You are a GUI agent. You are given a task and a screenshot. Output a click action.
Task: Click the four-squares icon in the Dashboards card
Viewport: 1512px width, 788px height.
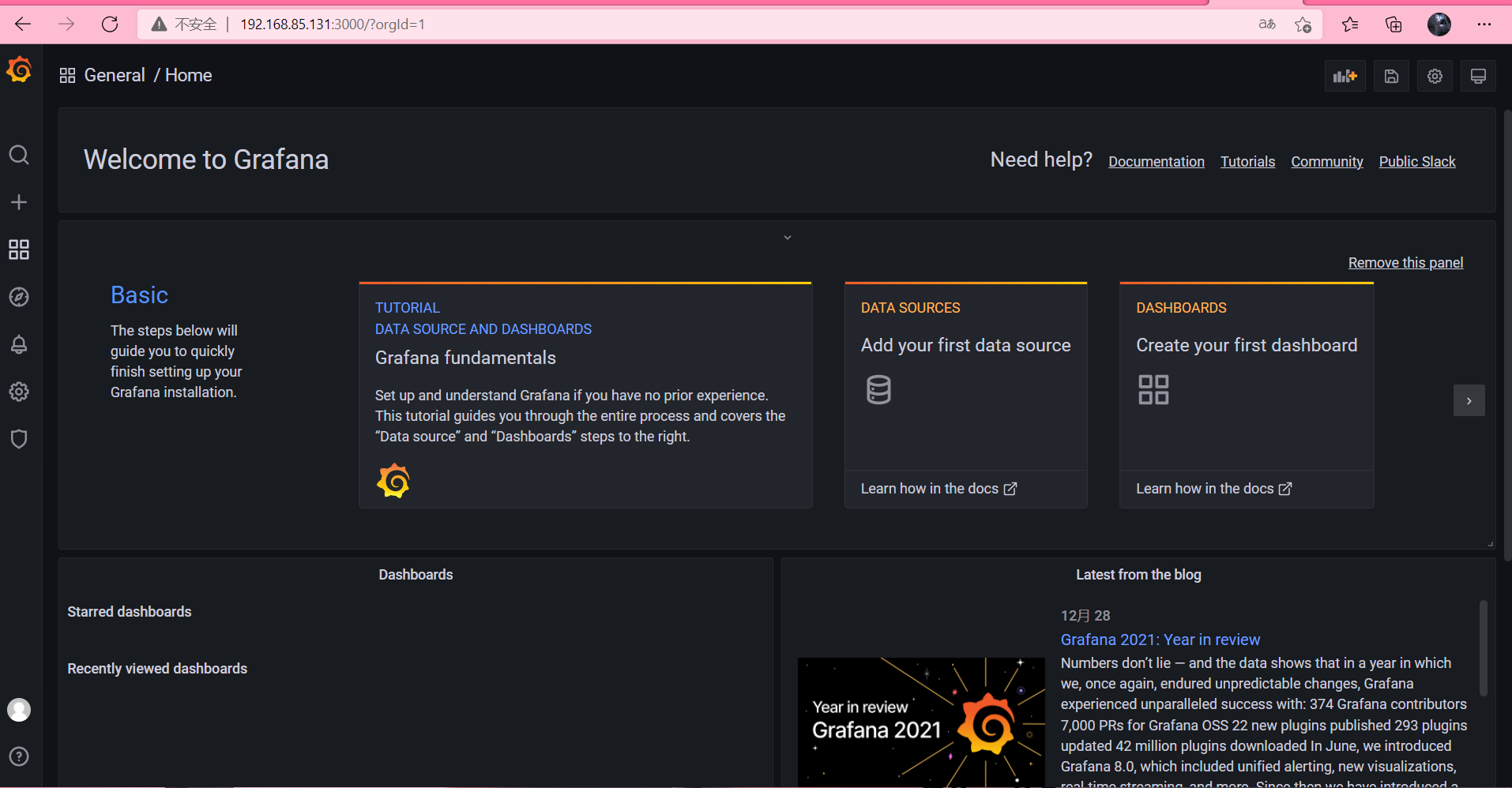click(1153, 389)
